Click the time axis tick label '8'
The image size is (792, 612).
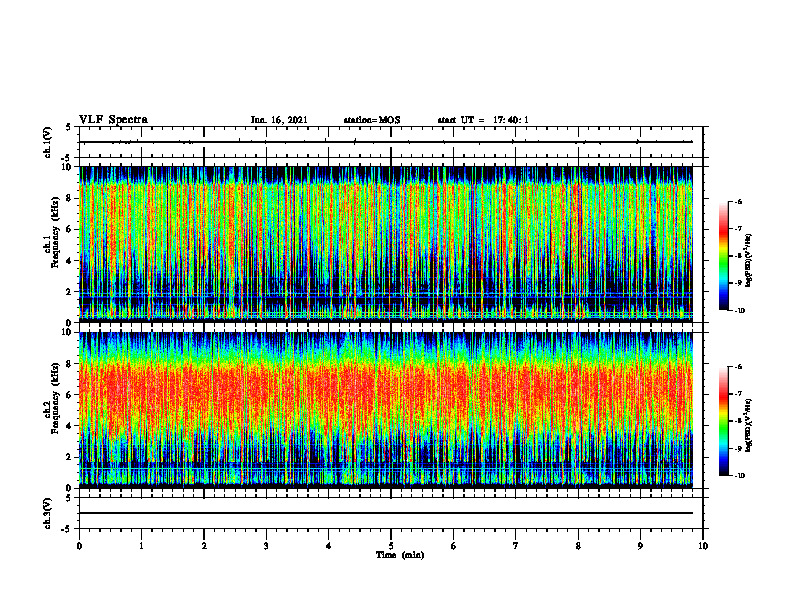click(x=578, y=546)
